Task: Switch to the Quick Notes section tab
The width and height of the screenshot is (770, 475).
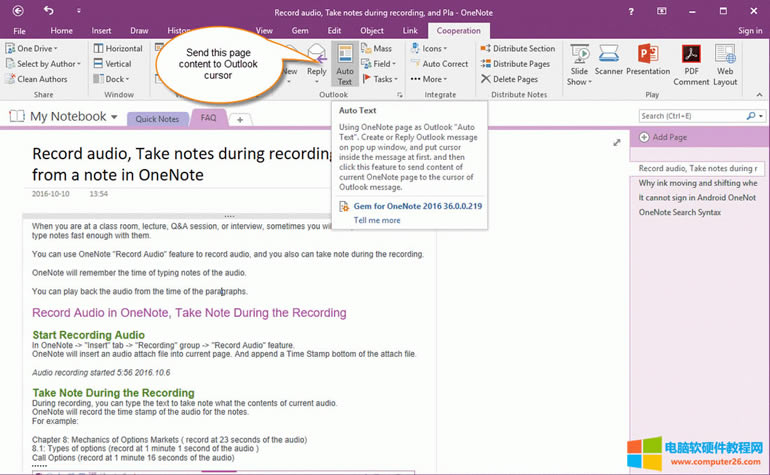Action: click(x=157, y=119)
